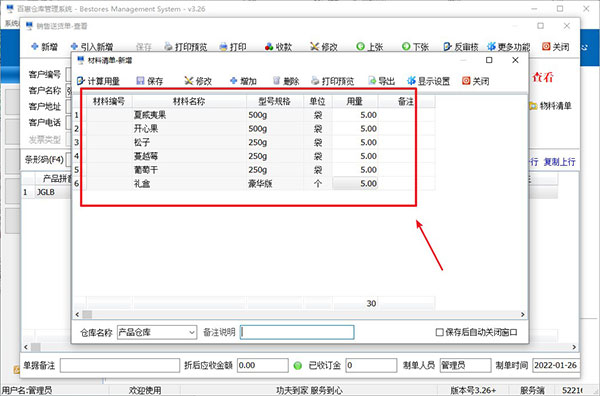This screenshot has width=600, height=396.
Task: Click 销售送货单 grid scrollbar right arrow
Action: 574,347
